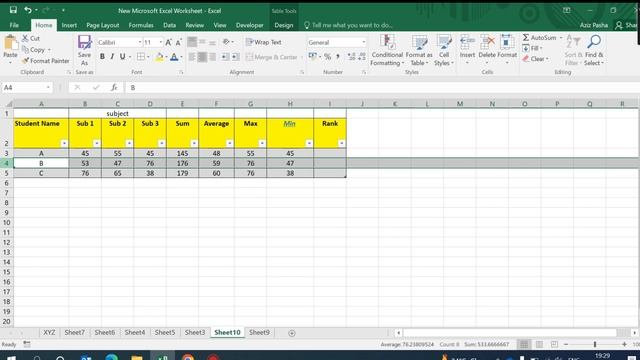
Task: Toggle top vertical alignment
Action: click(x=192, y=42)
